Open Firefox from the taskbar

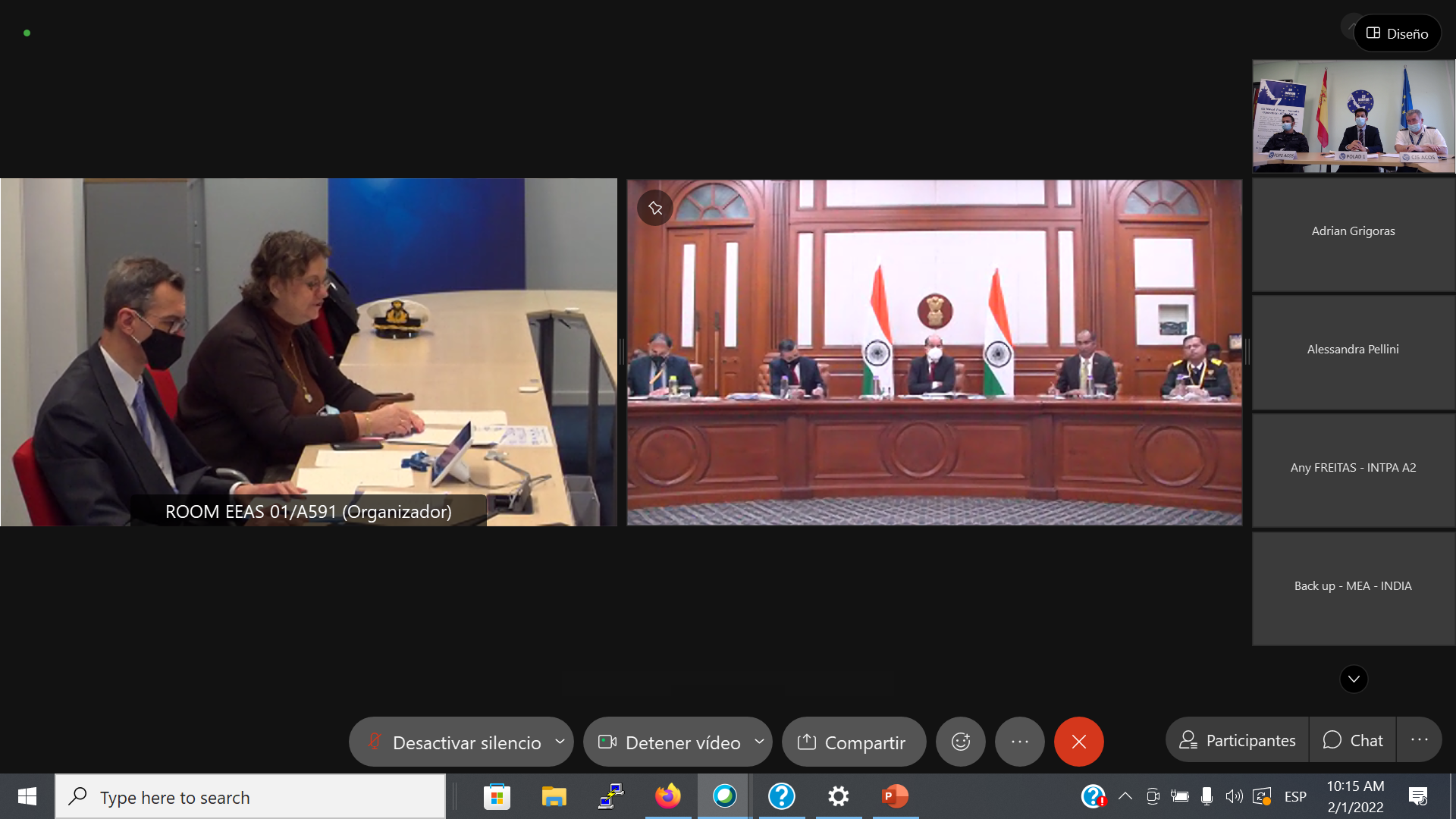click(x=667, y=796)
